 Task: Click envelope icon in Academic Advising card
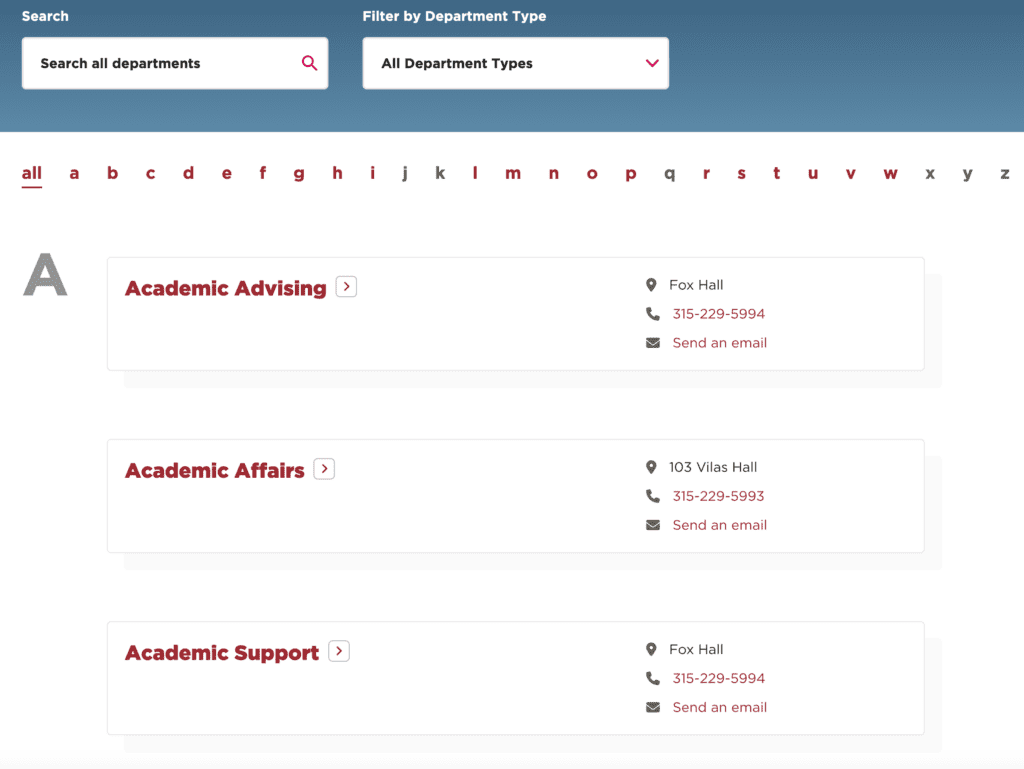point(653,343)
